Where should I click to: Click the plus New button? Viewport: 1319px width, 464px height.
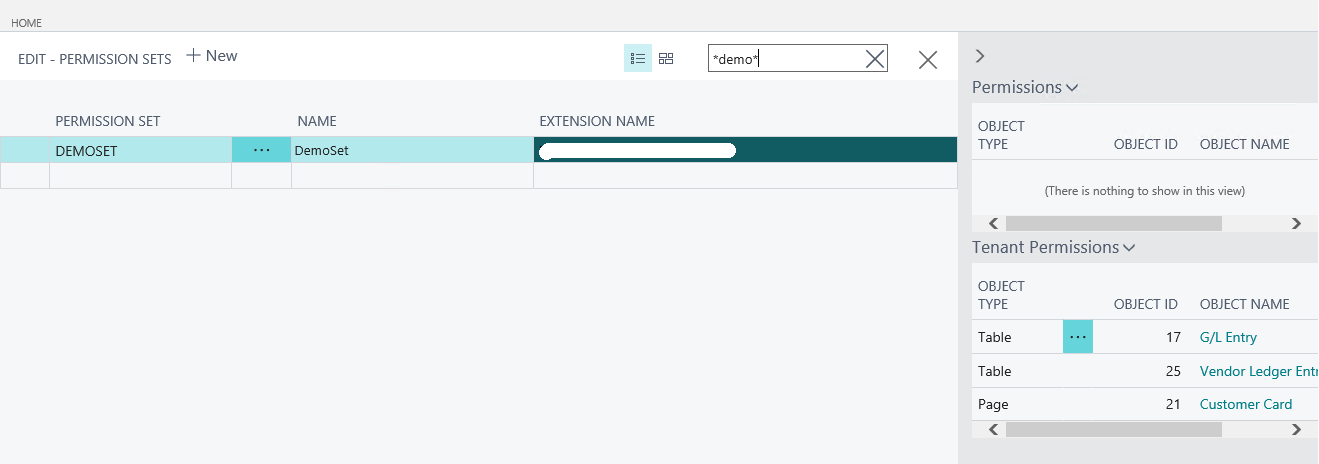(212, 56)
